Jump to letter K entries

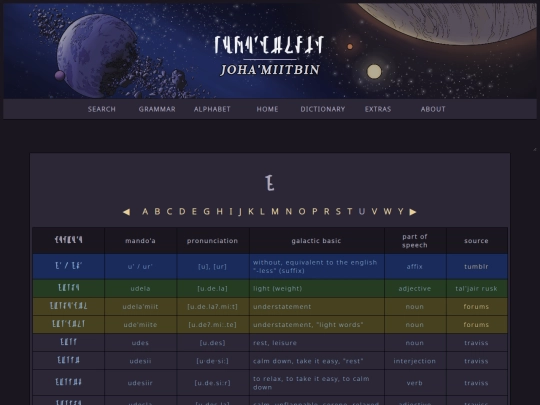[x=251, y=211]
